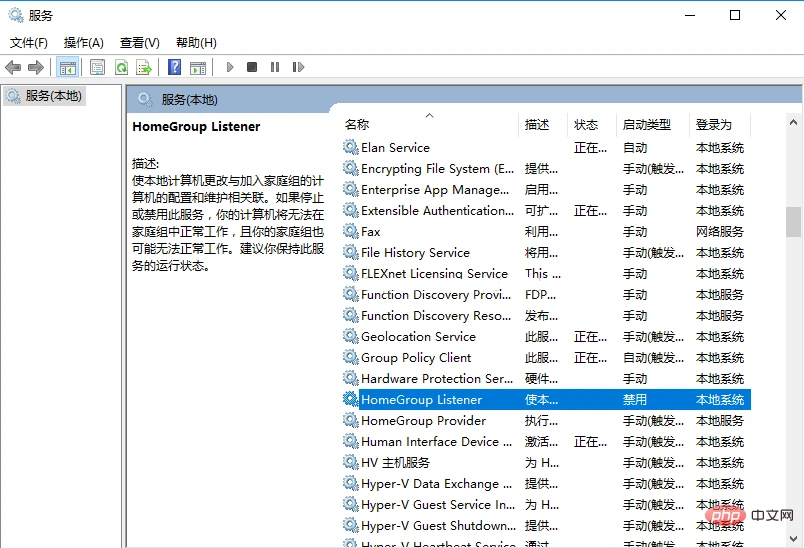Click the Forward arrow toolbar icon

click(36, 67)
